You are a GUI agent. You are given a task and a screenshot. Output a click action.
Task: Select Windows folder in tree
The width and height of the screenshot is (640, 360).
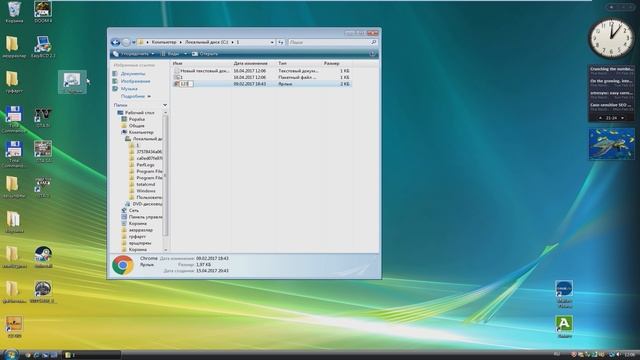pyautogui.click(x=142, y=191)
